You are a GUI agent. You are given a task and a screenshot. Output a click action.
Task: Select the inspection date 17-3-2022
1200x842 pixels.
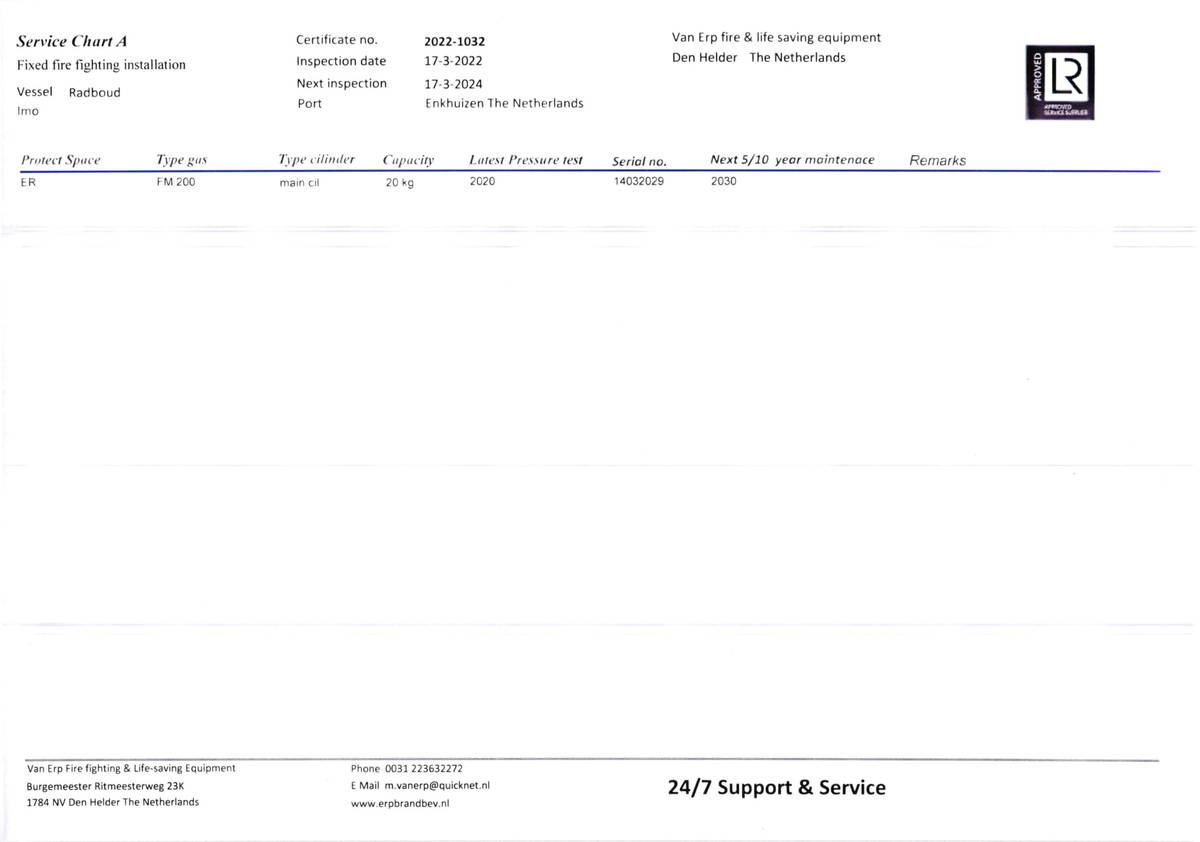453,62
